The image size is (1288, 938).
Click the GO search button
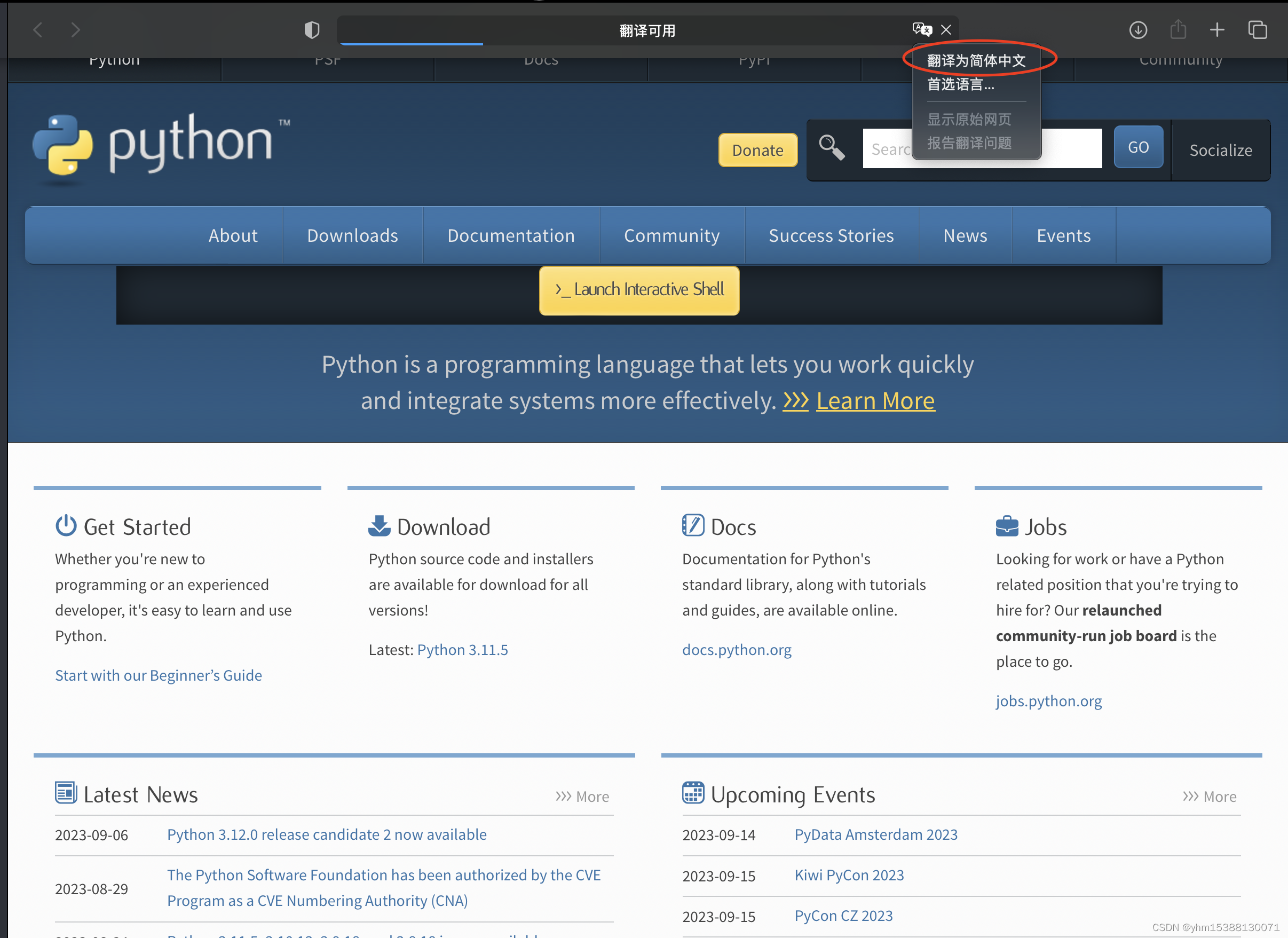(x=1138, y=147)
